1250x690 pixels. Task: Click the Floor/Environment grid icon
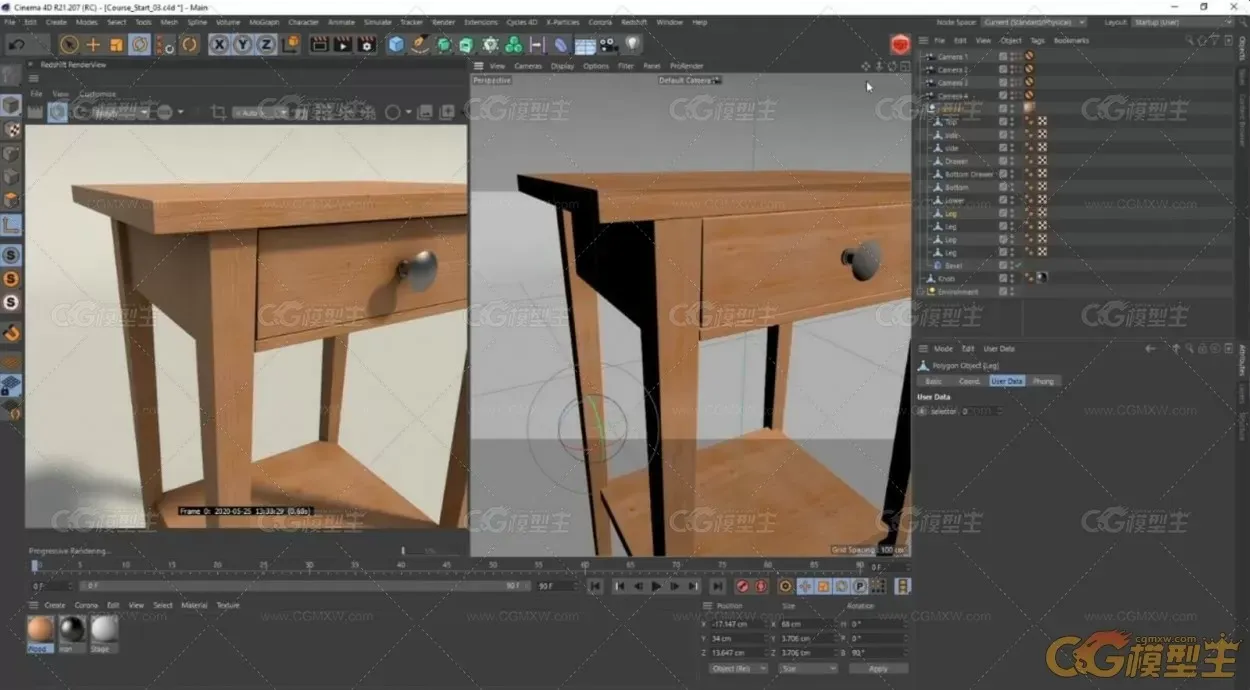point(585,45)
